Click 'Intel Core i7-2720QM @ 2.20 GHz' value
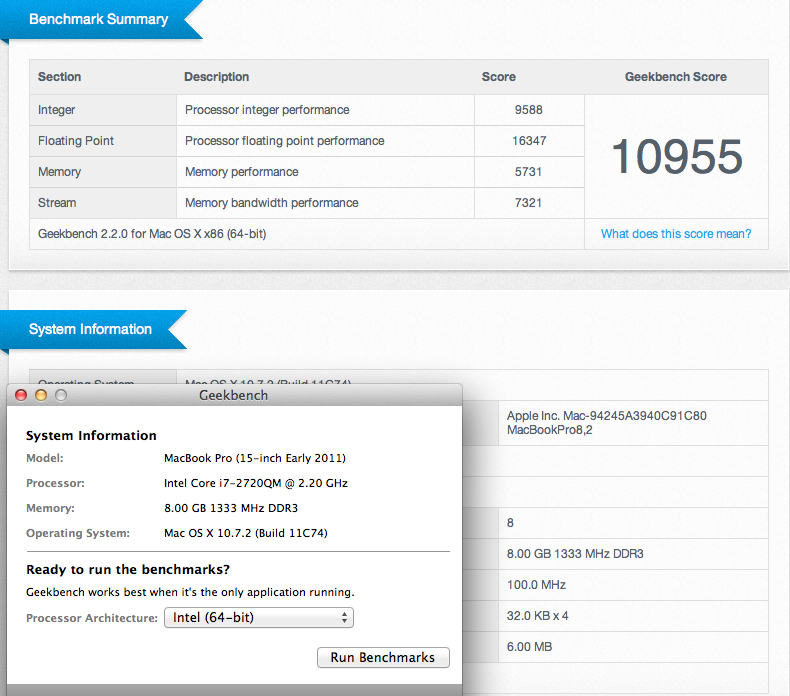Screen dimensions: 790x696 [256, 483]
